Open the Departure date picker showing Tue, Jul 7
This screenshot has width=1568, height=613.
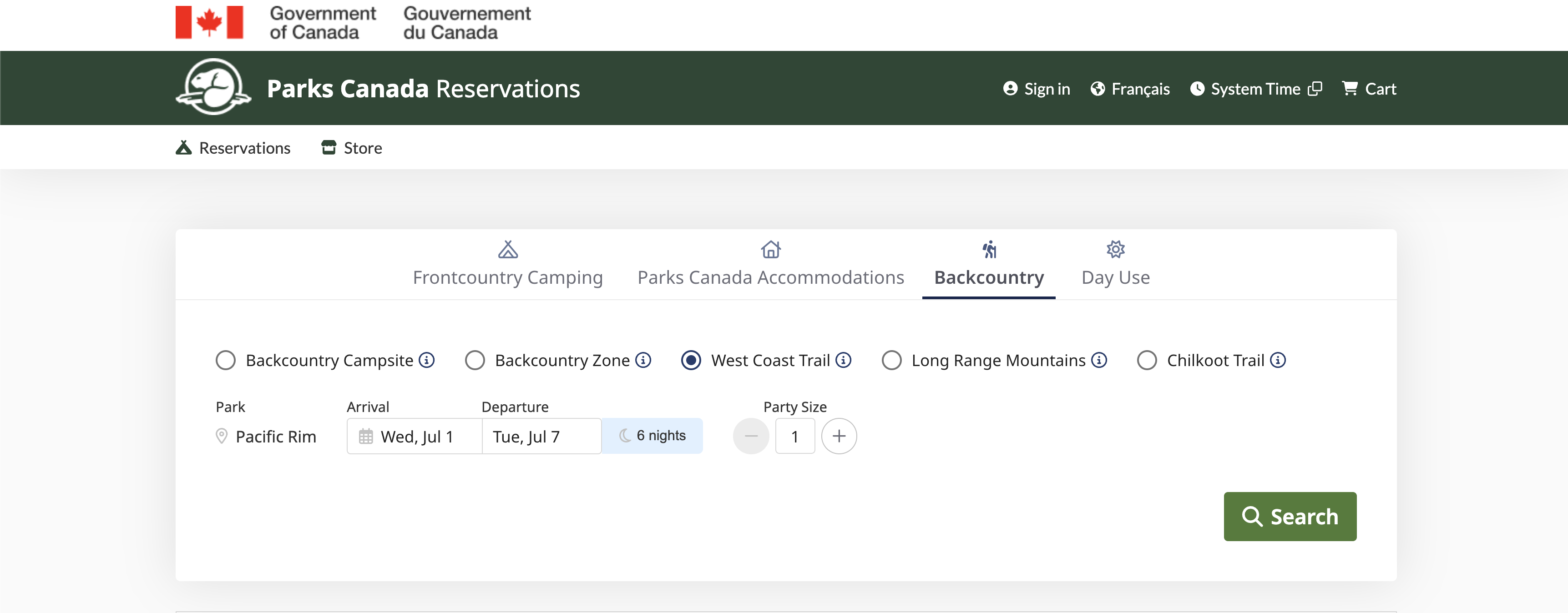(x=542, y=436)
